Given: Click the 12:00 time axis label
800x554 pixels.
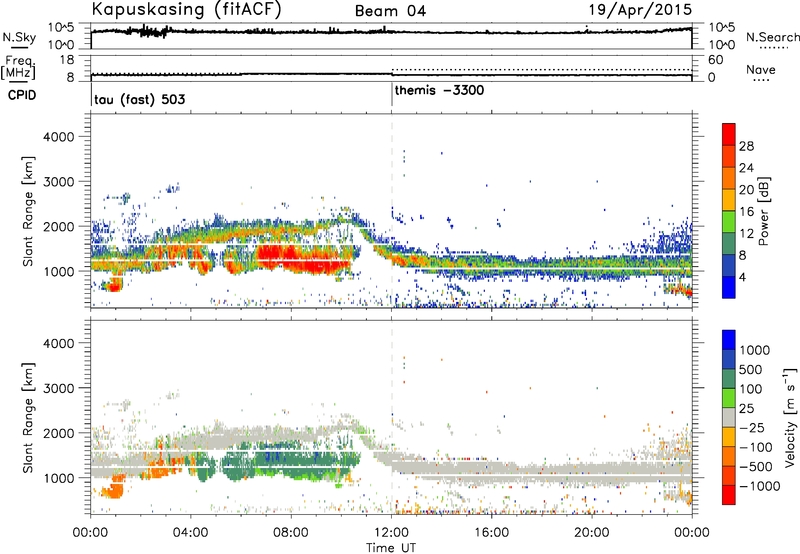Looking at the screenshot, I should point(391,533).
